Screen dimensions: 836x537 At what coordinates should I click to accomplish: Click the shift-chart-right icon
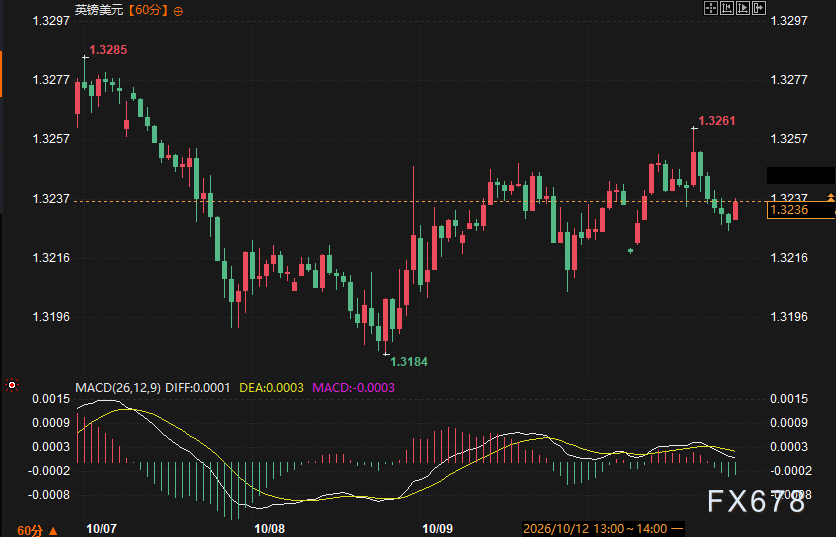(759, 8)
